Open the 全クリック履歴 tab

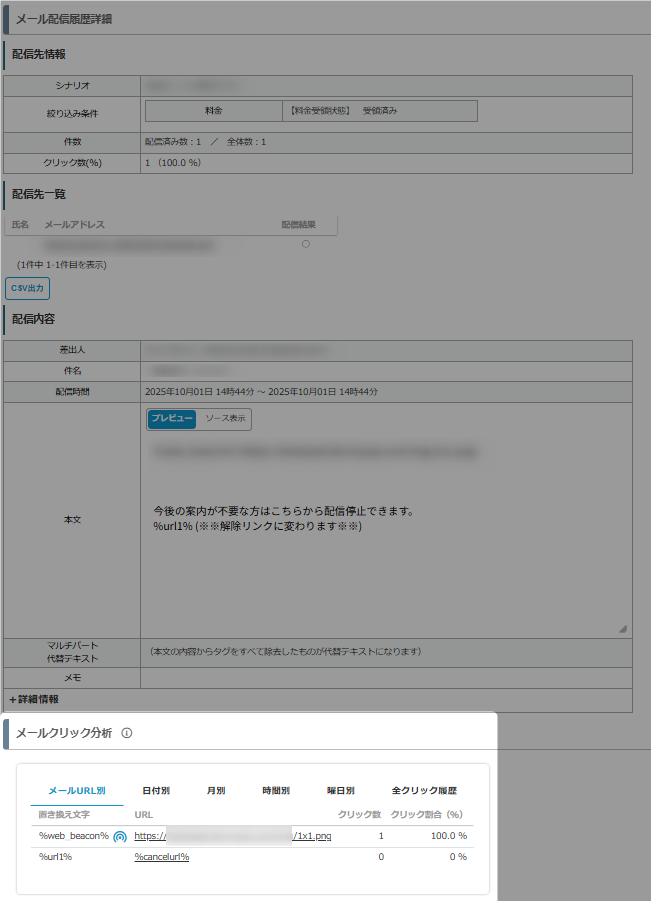pyautogui.click(x=424, y=790)
